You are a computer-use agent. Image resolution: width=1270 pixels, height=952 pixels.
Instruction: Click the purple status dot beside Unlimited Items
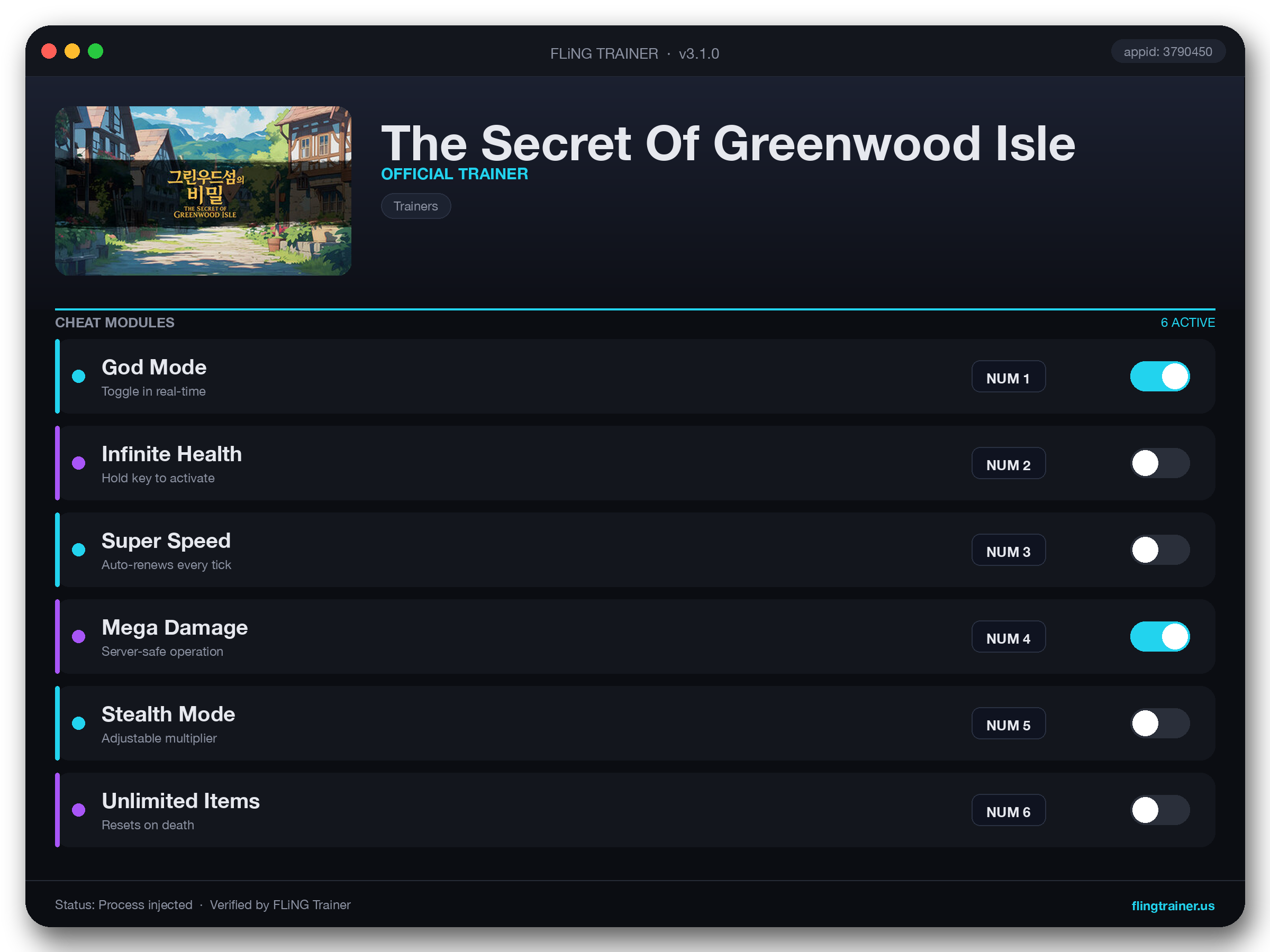click(79, 810)
